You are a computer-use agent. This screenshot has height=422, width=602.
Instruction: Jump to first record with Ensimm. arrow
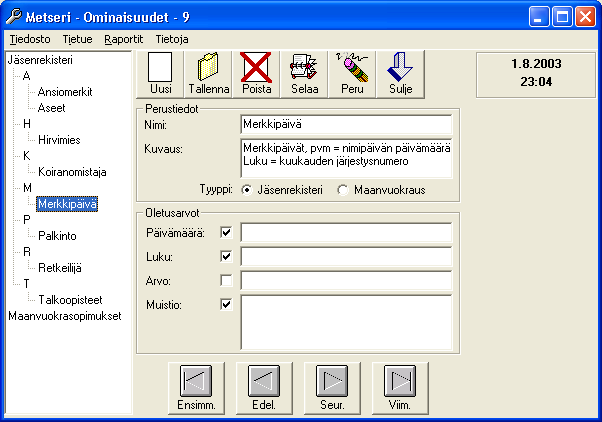coord(196,388)
